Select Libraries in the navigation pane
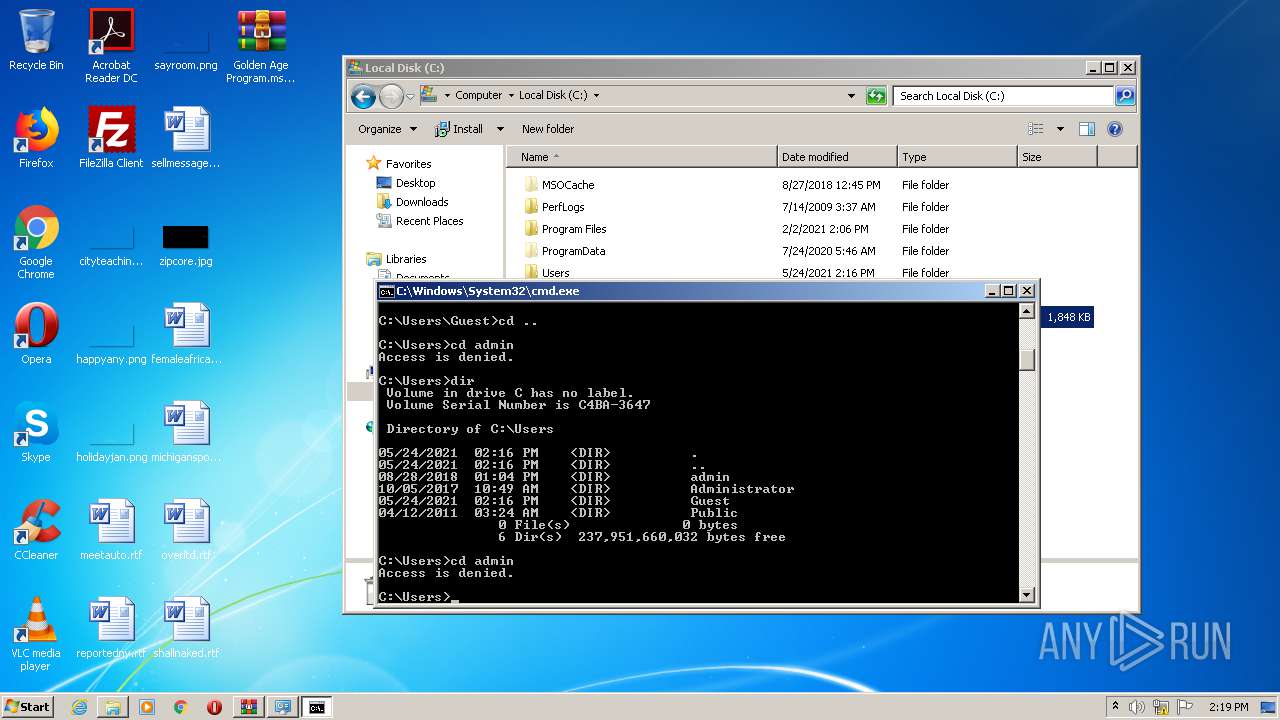The height and width of the screenshot is (720, 1280). click(x=396, y=259)
